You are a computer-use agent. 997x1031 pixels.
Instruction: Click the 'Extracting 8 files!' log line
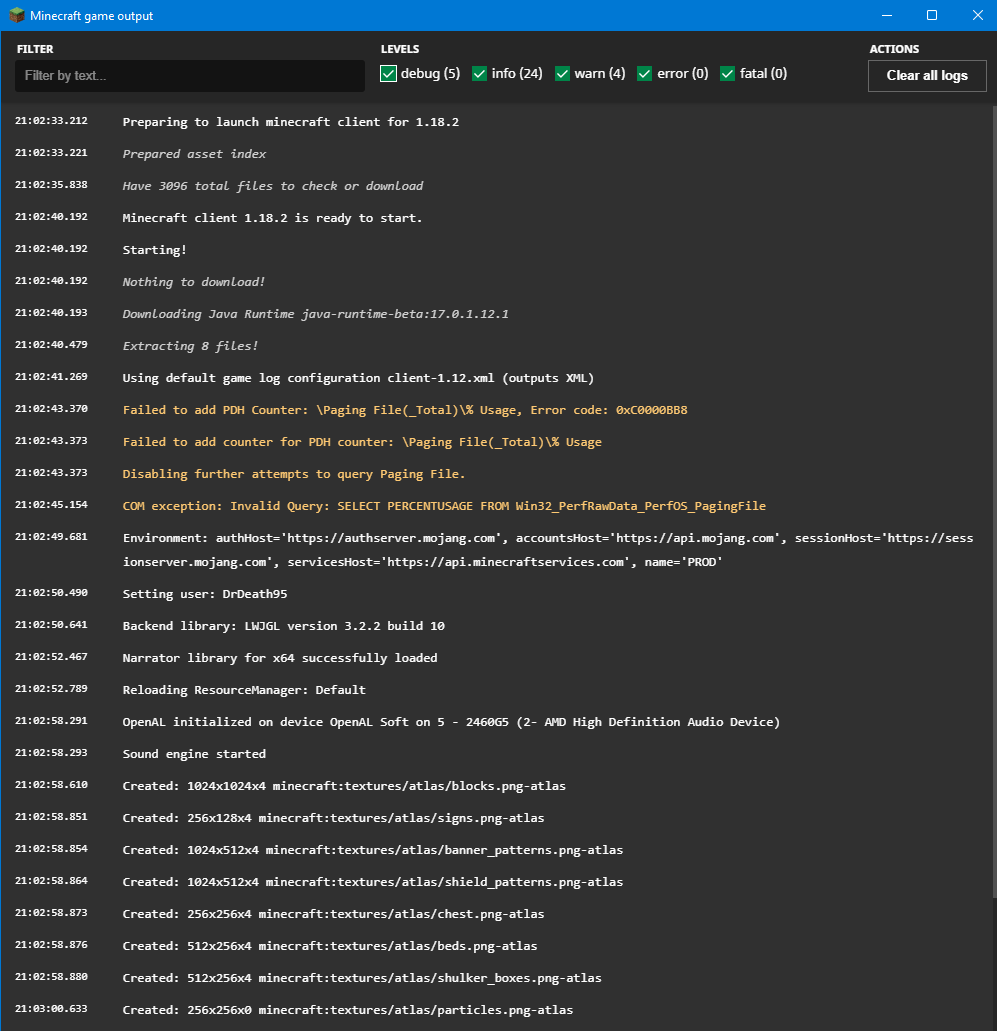coord(190,346)
